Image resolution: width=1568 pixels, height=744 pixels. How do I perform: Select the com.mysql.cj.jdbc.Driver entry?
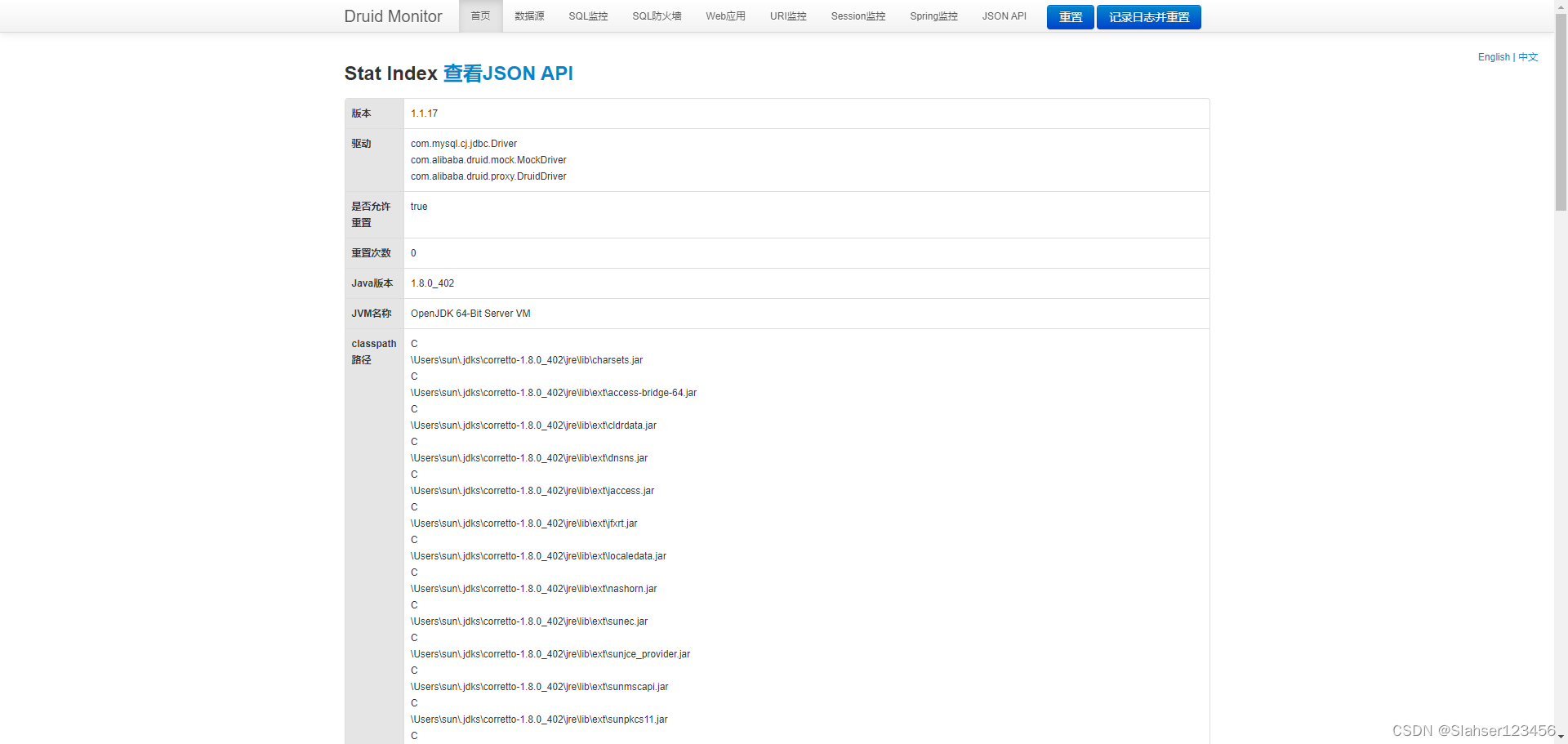463,143
